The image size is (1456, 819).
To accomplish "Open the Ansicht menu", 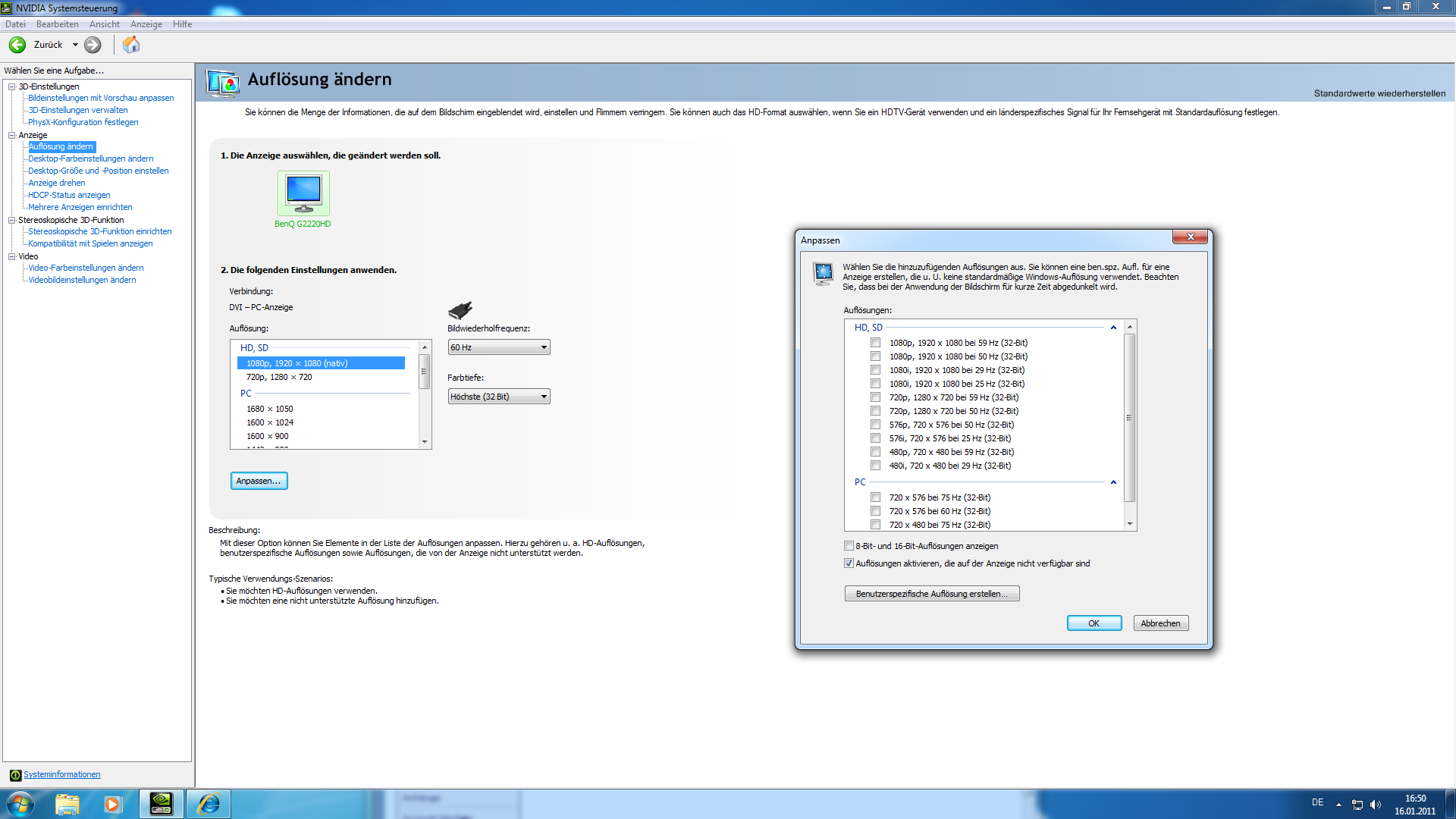I will coord(105,24).
